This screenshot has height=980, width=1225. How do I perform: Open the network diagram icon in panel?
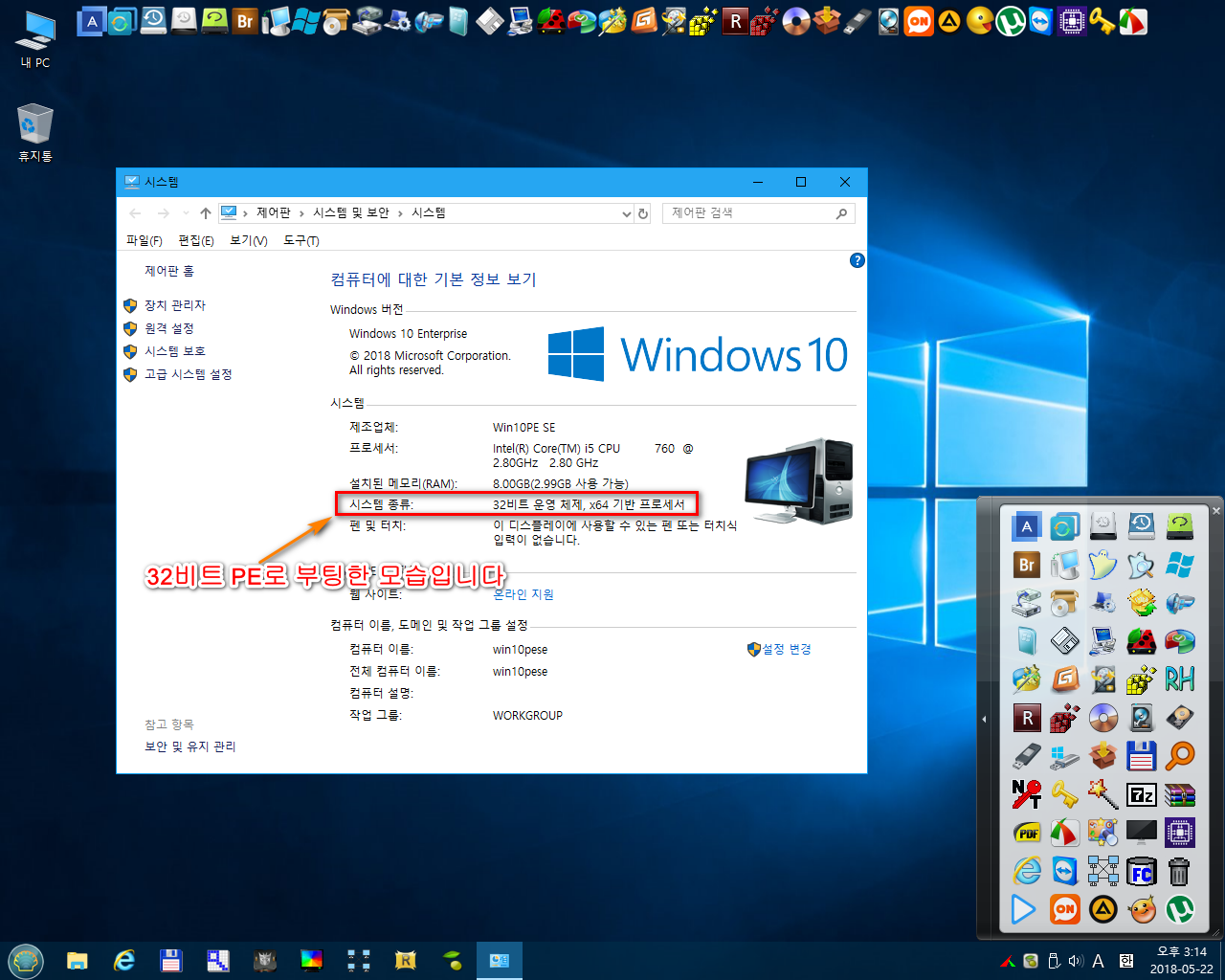click(1102, 871)
